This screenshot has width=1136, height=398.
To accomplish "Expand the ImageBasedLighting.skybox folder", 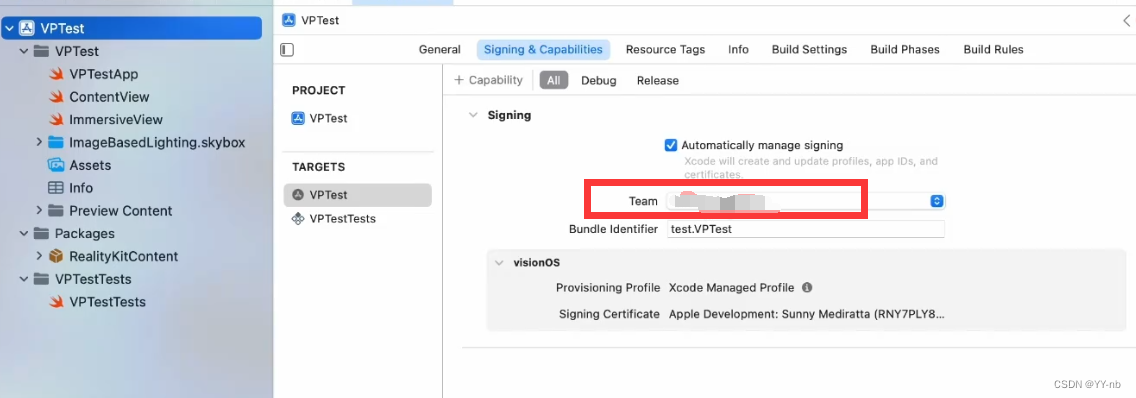I will (x=39, y=142).
